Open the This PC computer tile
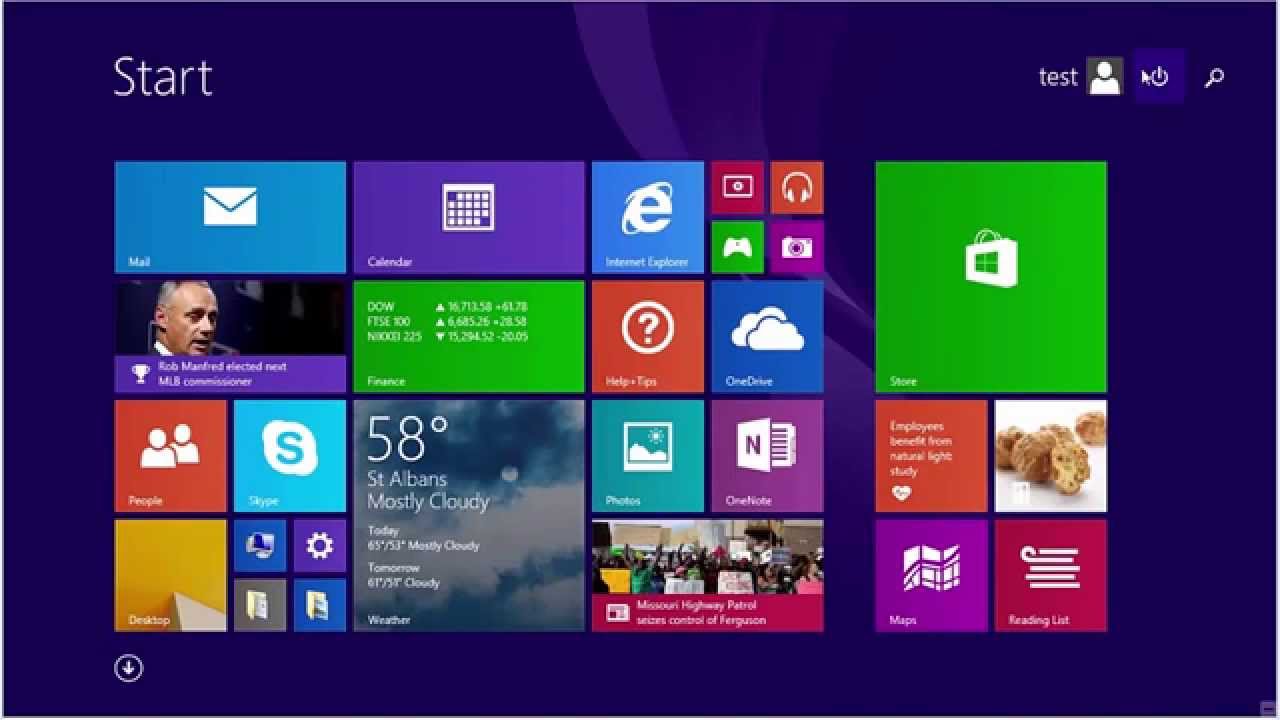This screenshot has height=720, width=1280. click(x=260, y=545)
